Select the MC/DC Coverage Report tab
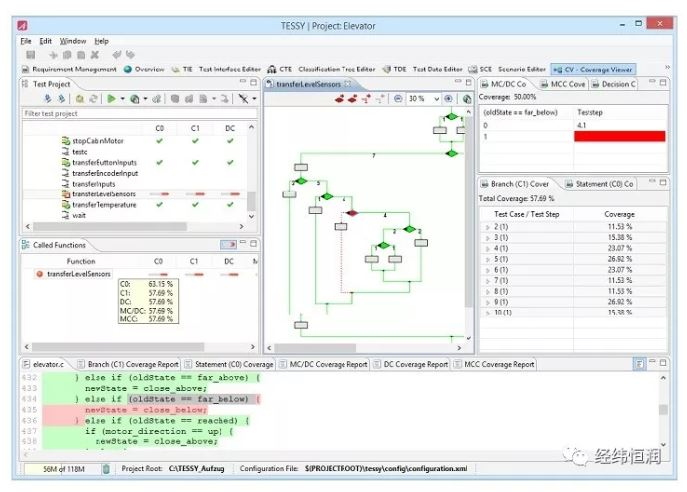This screenshot has width=687, height=492. [323, 365]
